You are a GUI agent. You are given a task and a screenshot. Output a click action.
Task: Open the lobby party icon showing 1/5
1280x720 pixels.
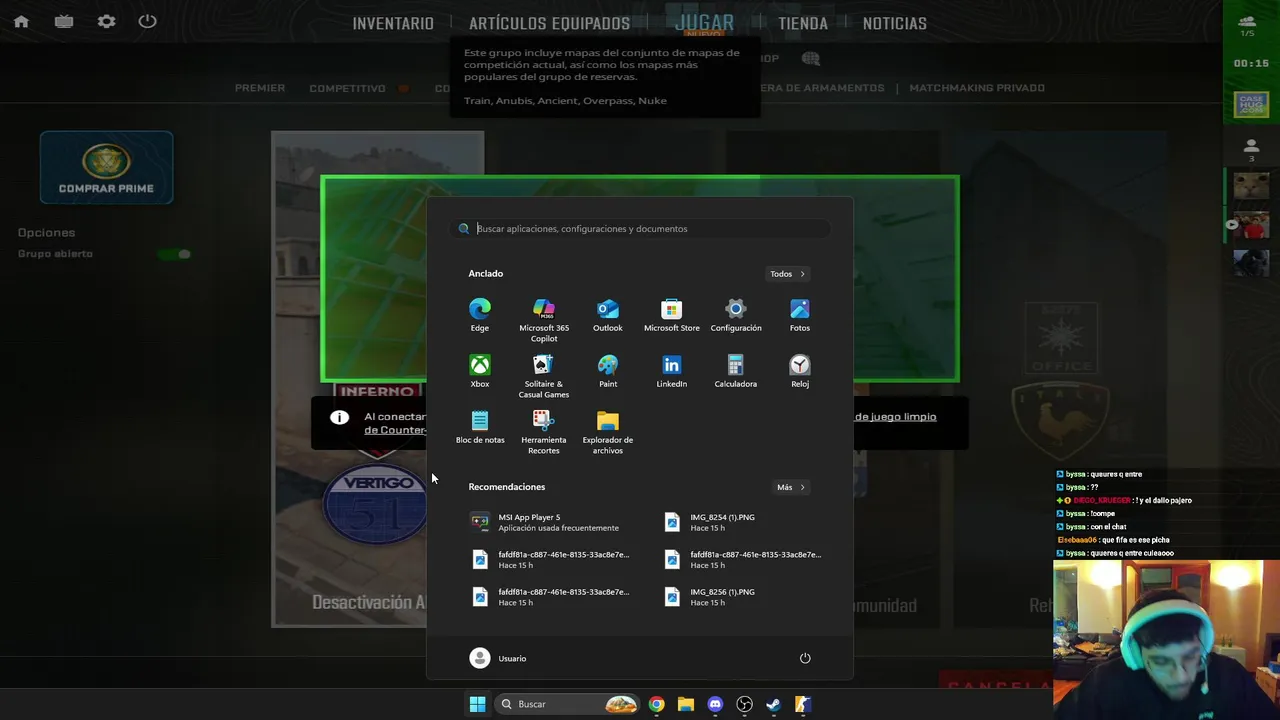[1247, 26]
